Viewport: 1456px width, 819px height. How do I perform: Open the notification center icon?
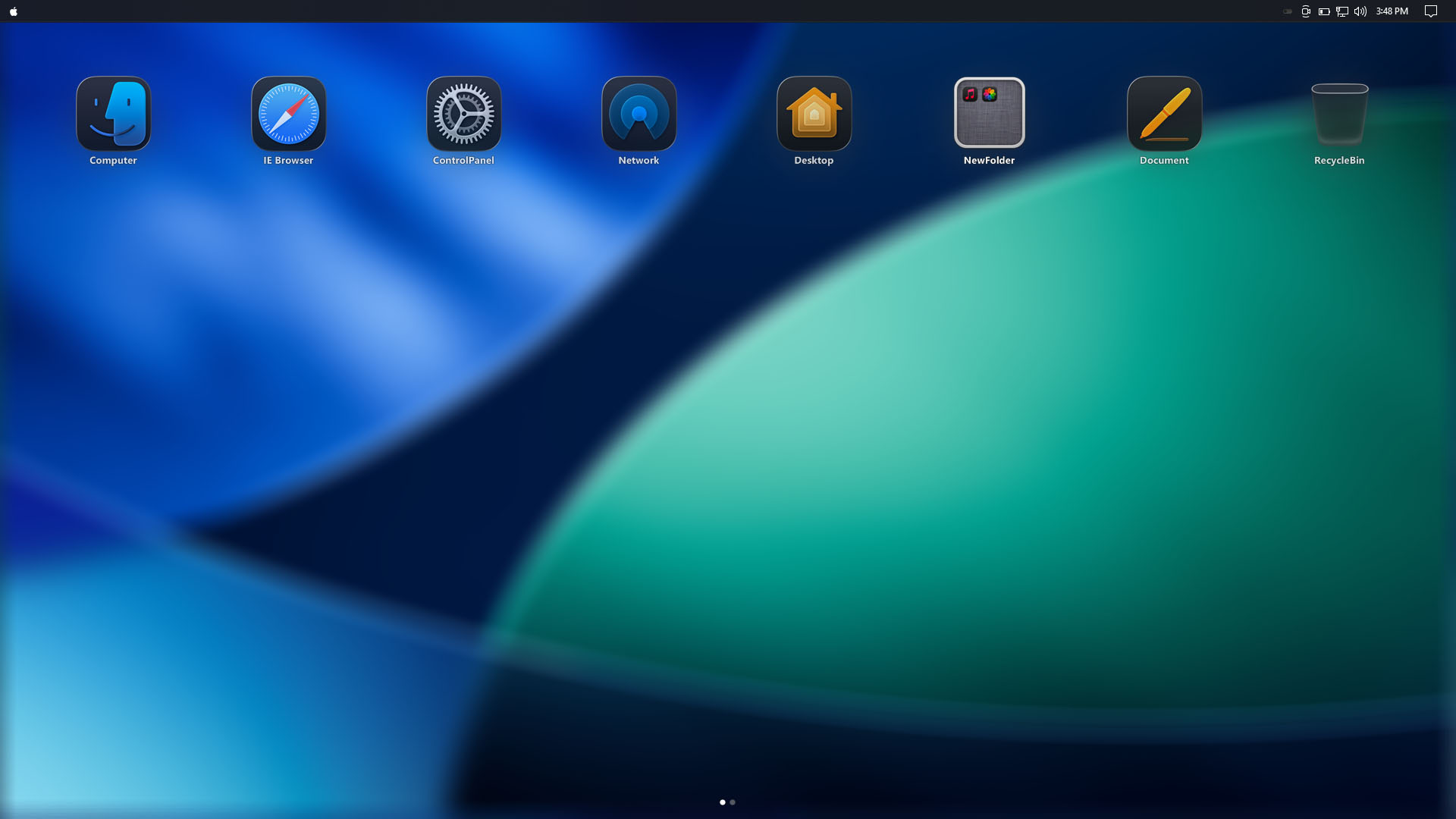(x=1431, y=11)
